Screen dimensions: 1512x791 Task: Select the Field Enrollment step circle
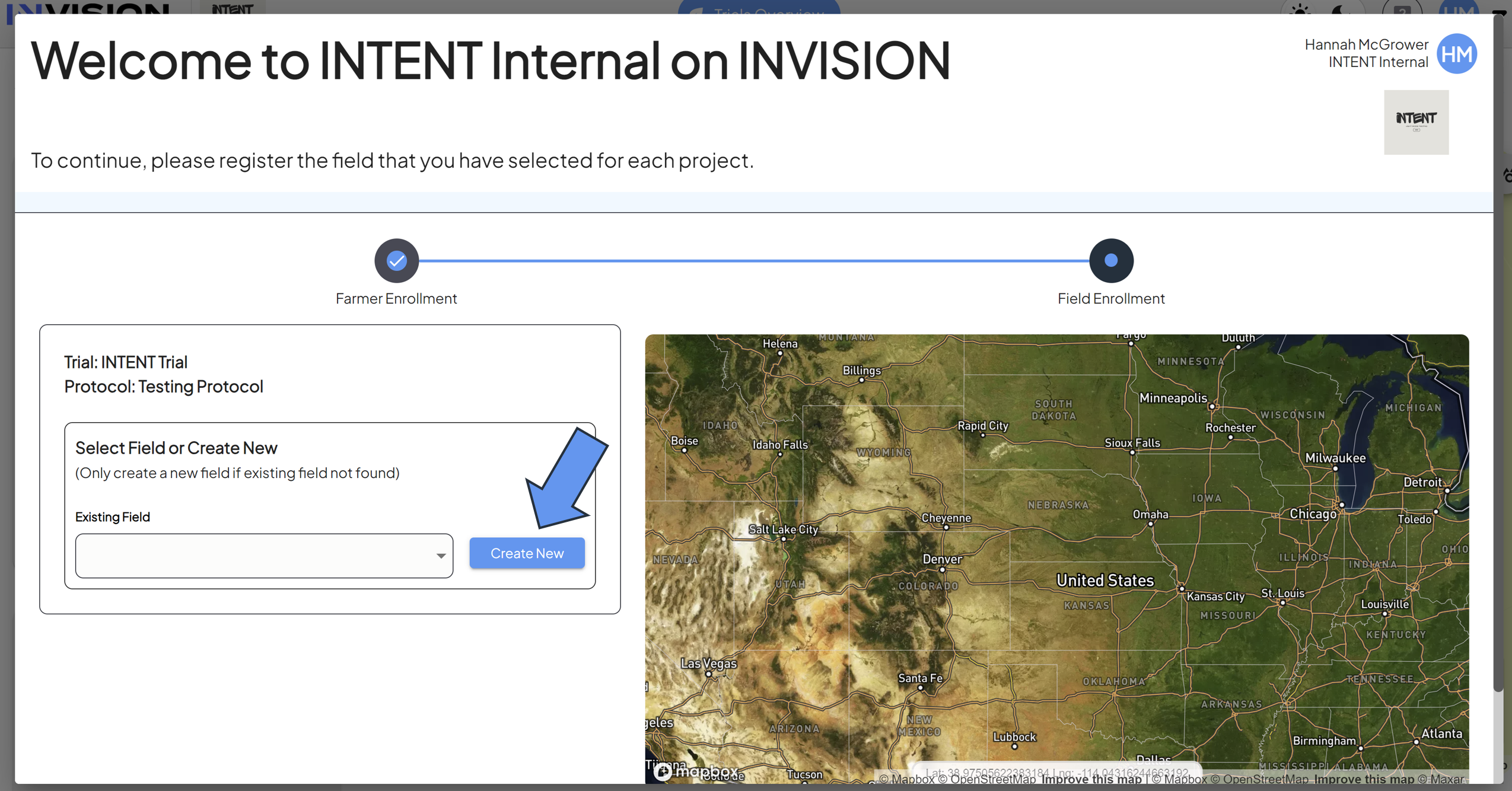pos(1111,260)
